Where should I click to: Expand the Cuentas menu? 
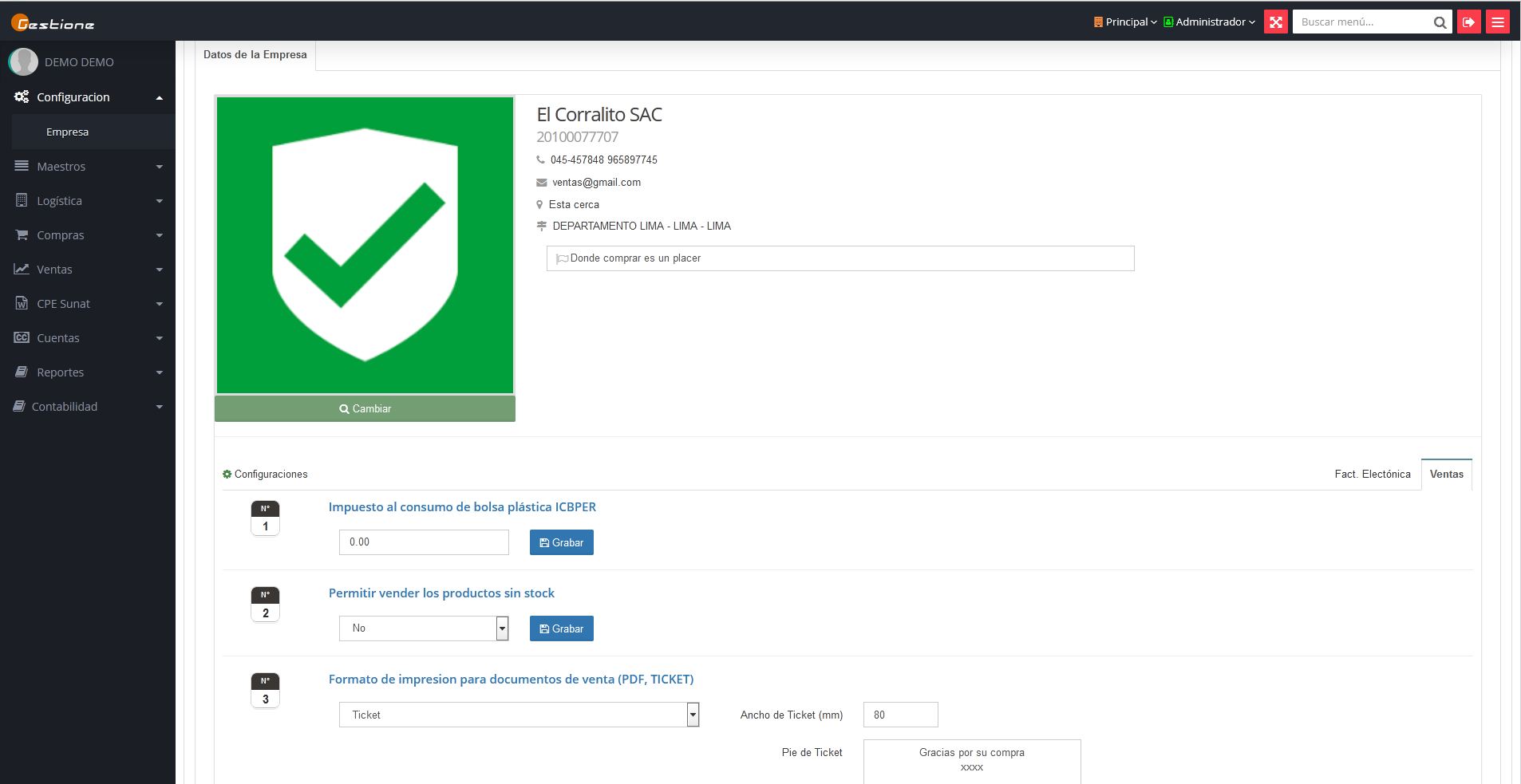(x=160, y=338)
